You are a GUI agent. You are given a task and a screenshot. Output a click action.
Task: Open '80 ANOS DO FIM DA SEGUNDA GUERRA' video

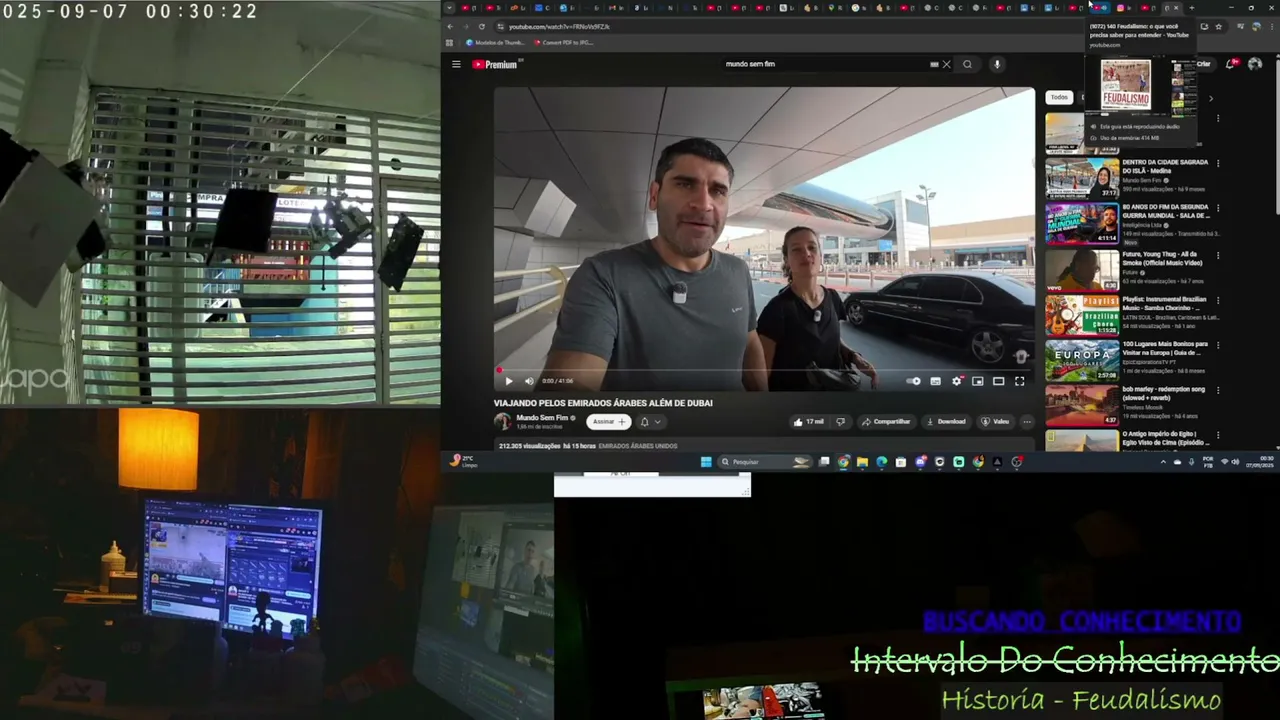[x=1082, y=223]
